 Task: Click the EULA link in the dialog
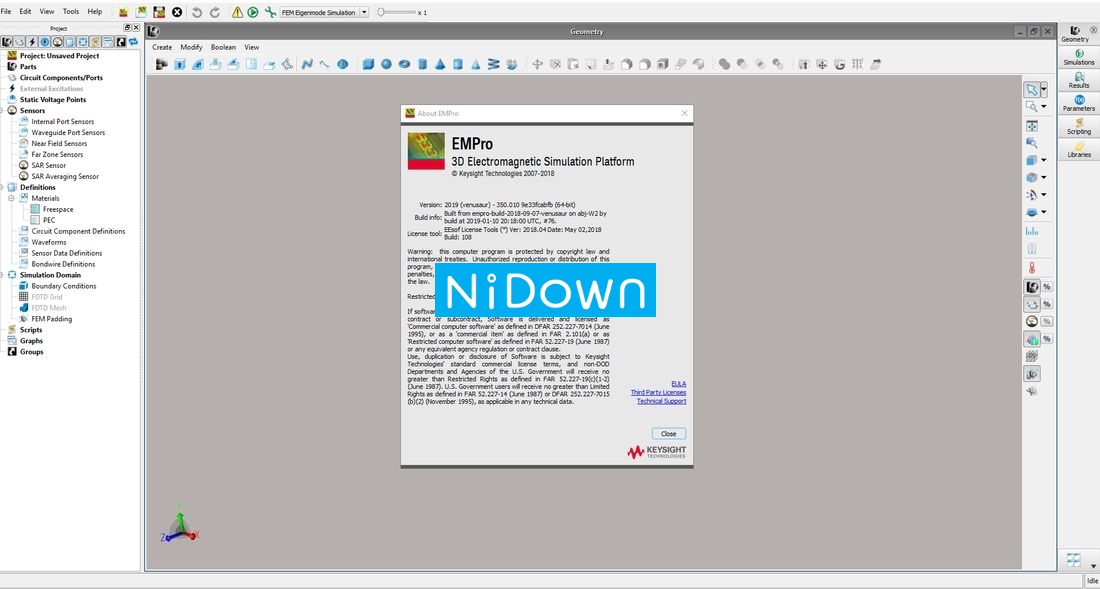[680, 383]
